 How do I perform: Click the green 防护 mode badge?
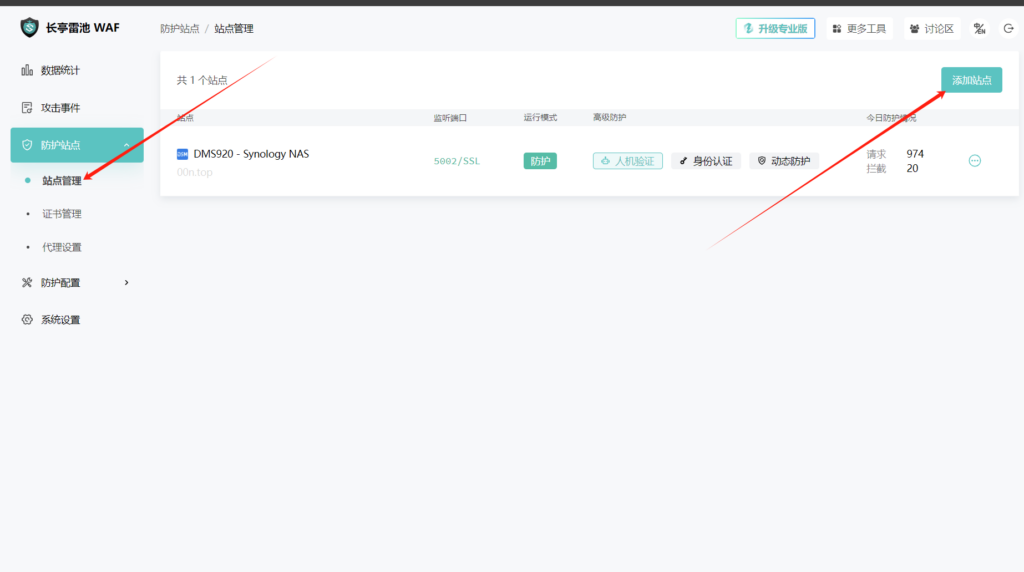click(540, 161)
